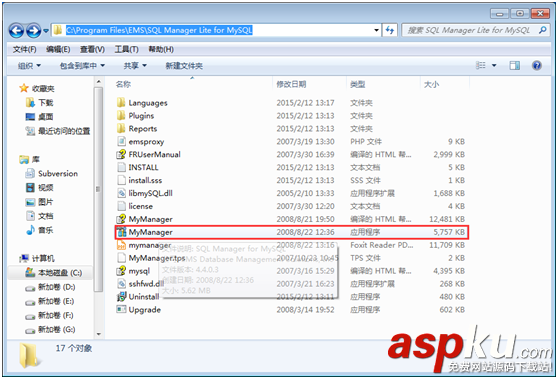Screen dimensions: 558x379
Task: Open recent pages dropdown beside navigation arrows
Action: pyautogui.click(x=46, y=31)
